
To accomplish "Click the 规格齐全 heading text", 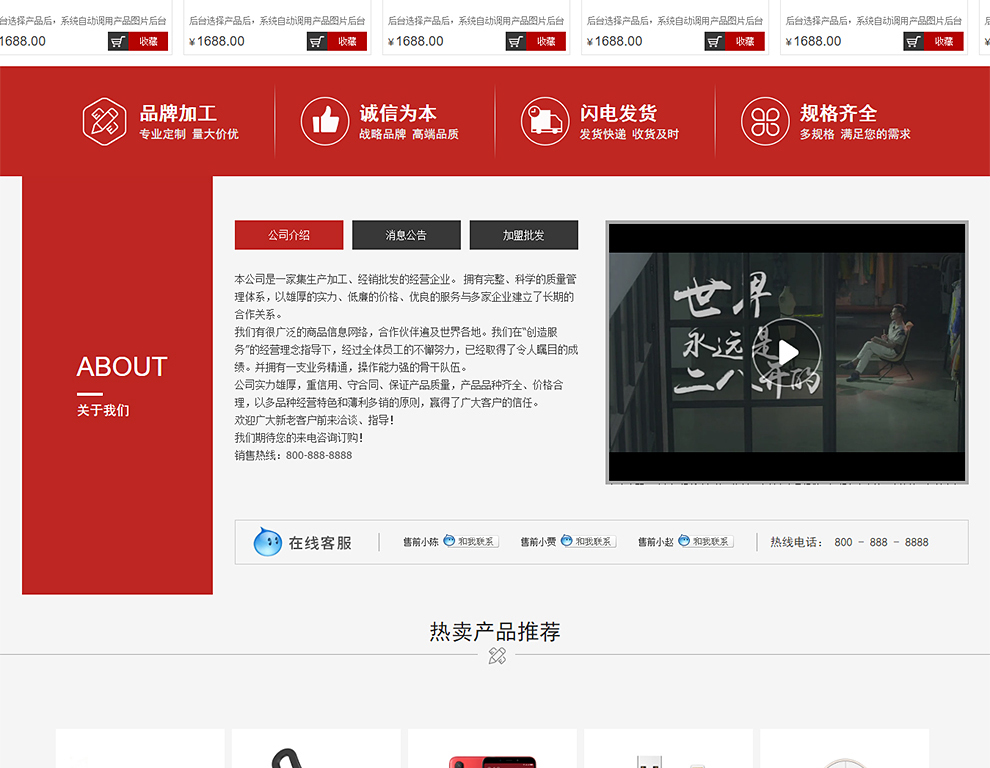I will click(838, 113).
